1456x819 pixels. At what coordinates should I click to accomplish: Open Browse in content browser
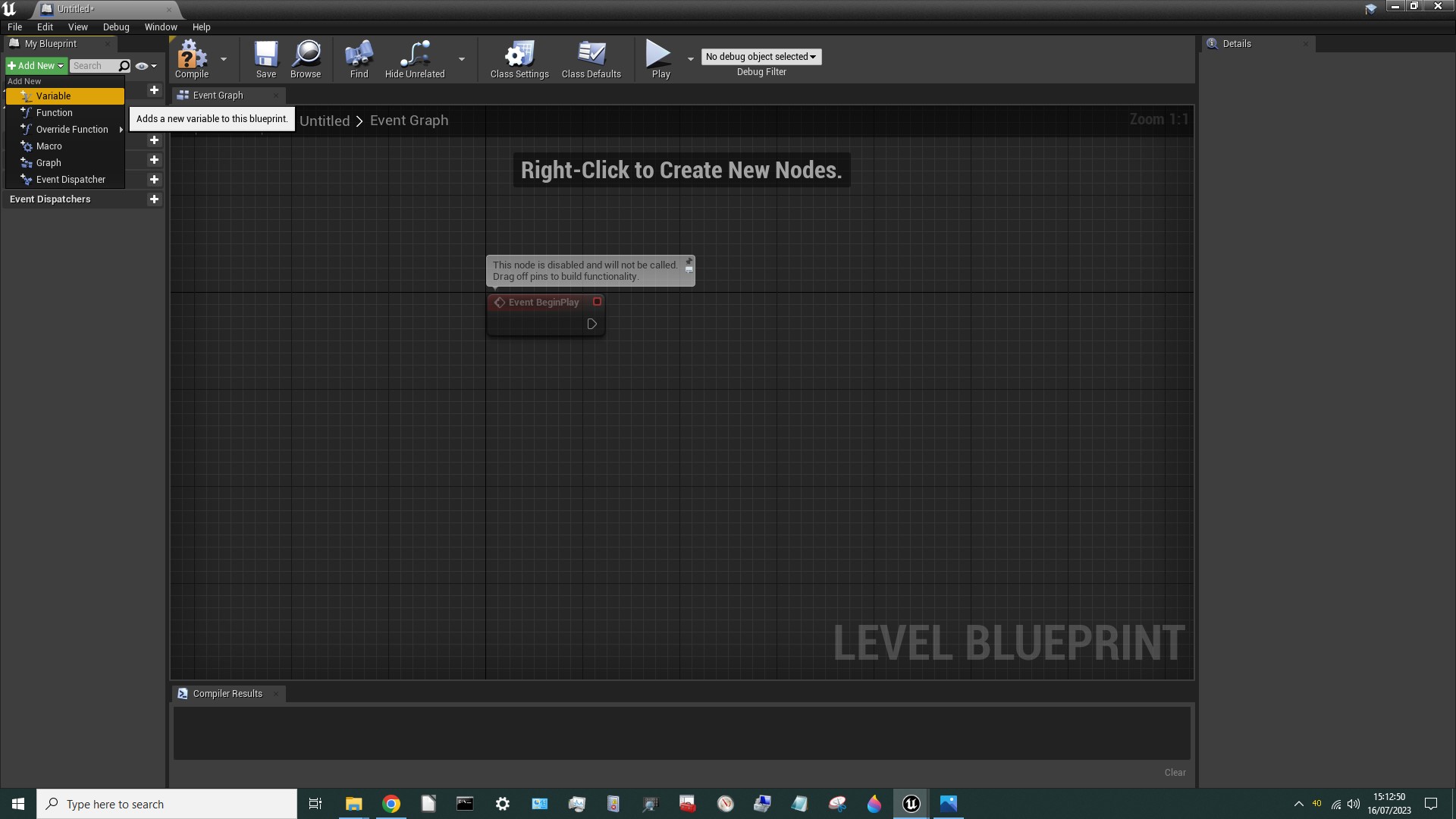pyautogui.click(x=306, y=59)
